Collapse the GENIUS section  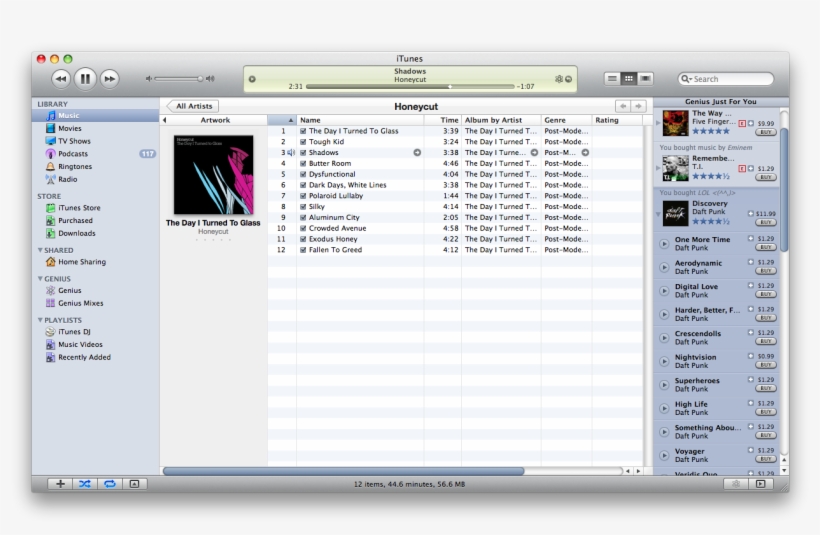40,279
